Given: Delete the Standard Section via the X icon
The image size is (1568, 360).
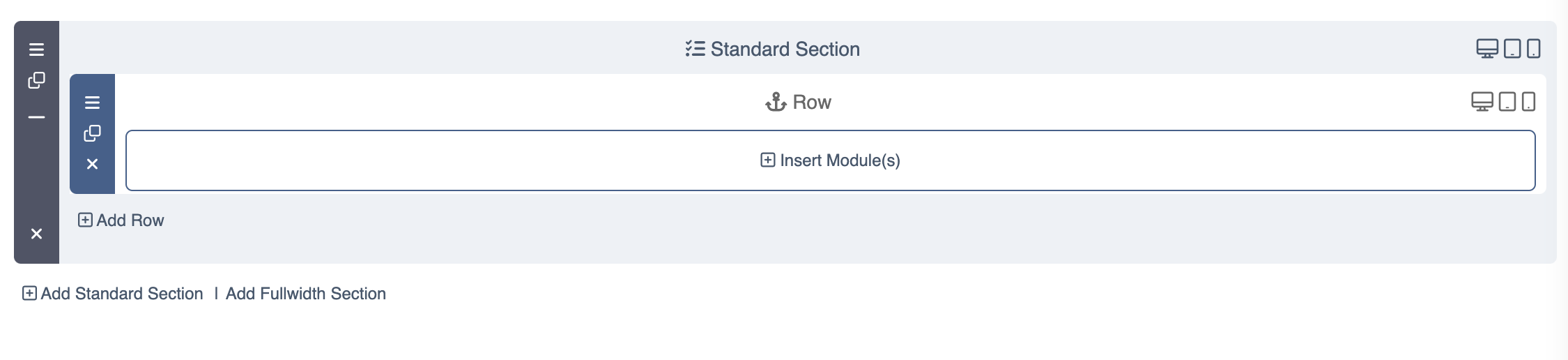Looking at the screenshot, I should point(36,234).
